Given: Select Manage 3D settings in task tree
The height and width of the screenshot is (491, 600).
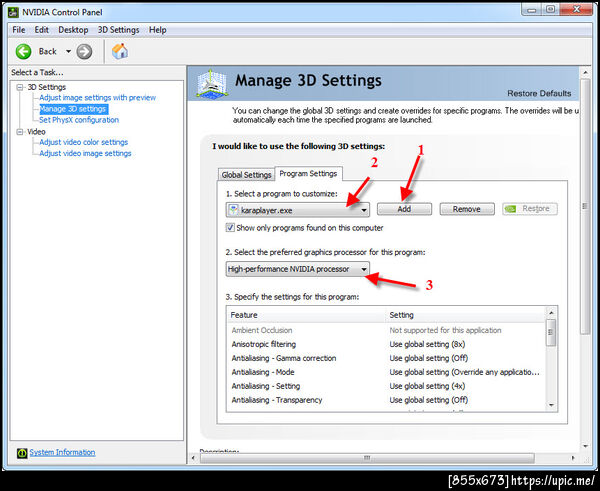Looking at the screenshot, I should click(x=73, y=109).
